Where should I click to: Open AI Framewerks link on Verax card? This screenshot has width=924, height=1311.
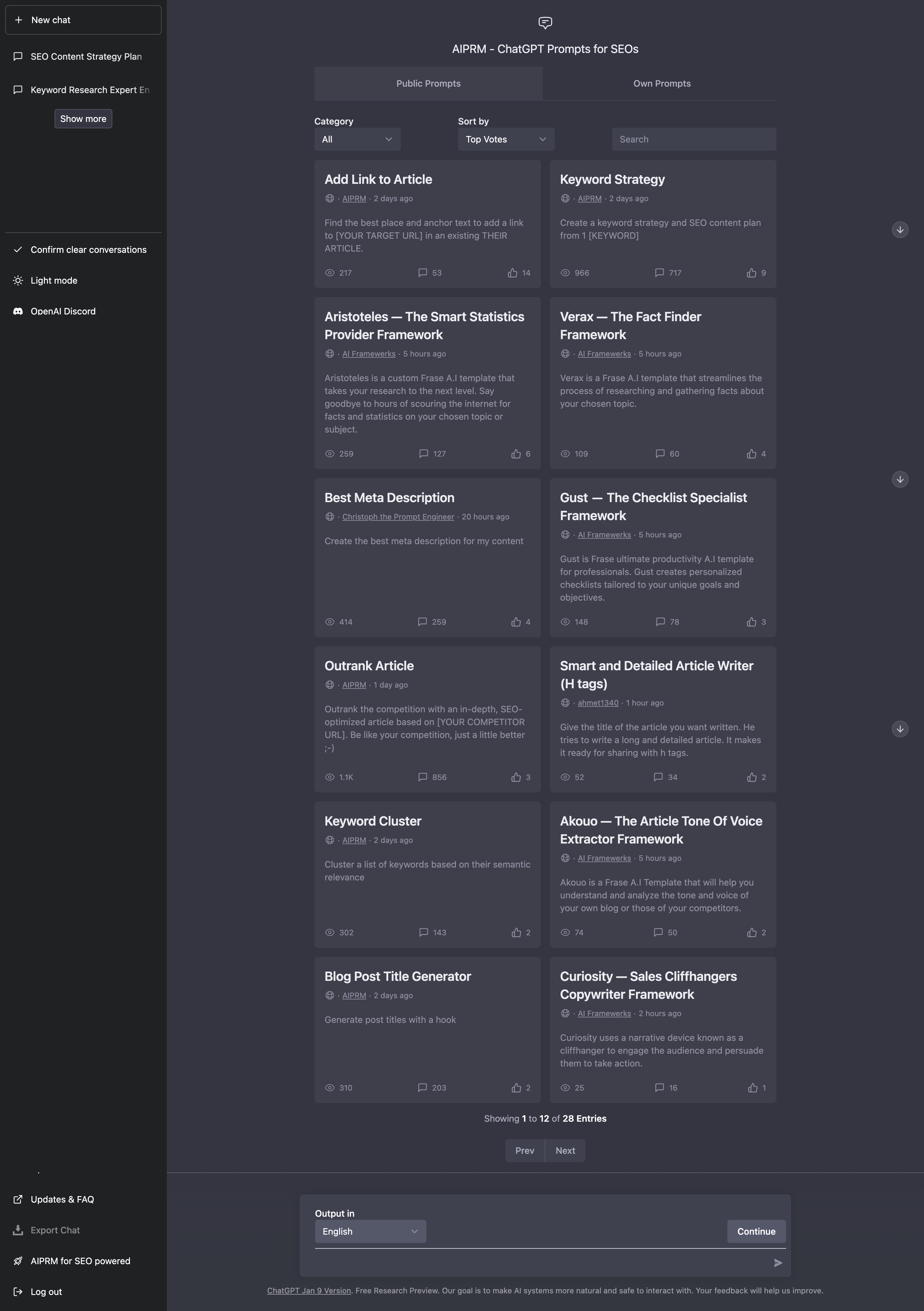tap(604, 354)
